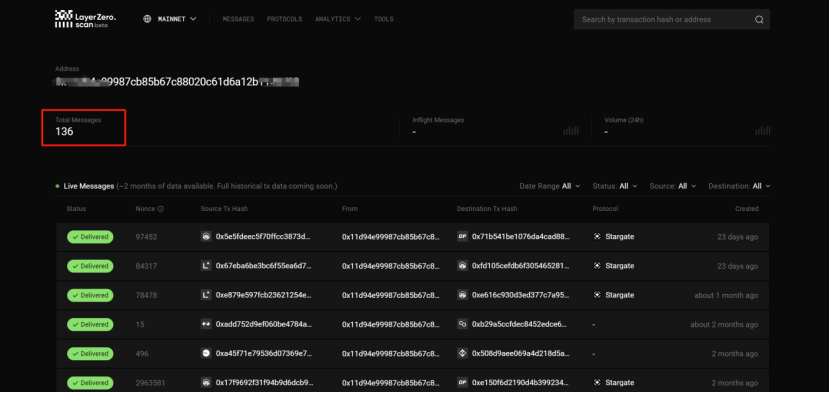829x393 pixels.
Task: Click the partially blurred address heading
Action: coord(178,82)
